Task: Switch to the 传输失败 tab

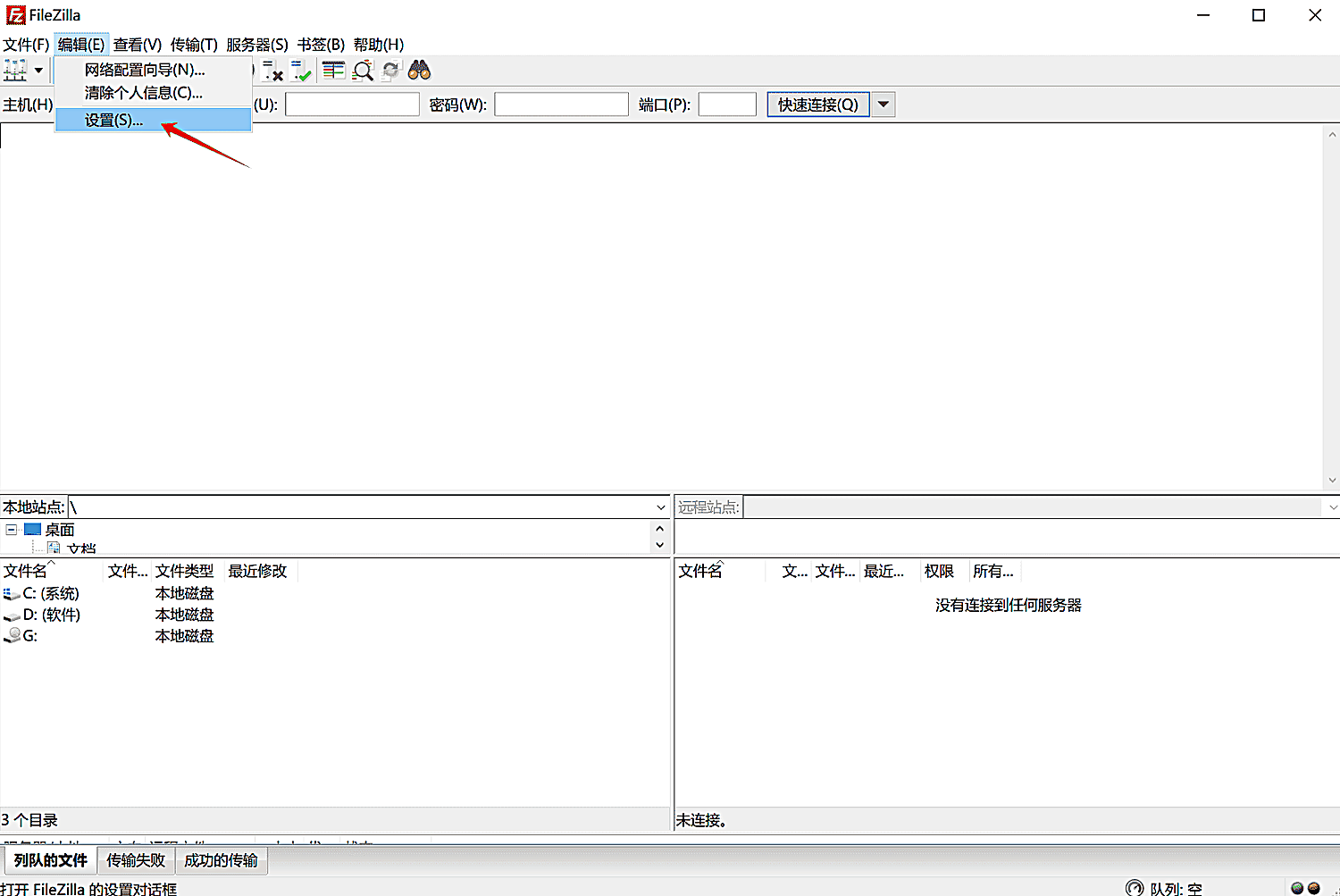Action: click(x=136, y=860)
